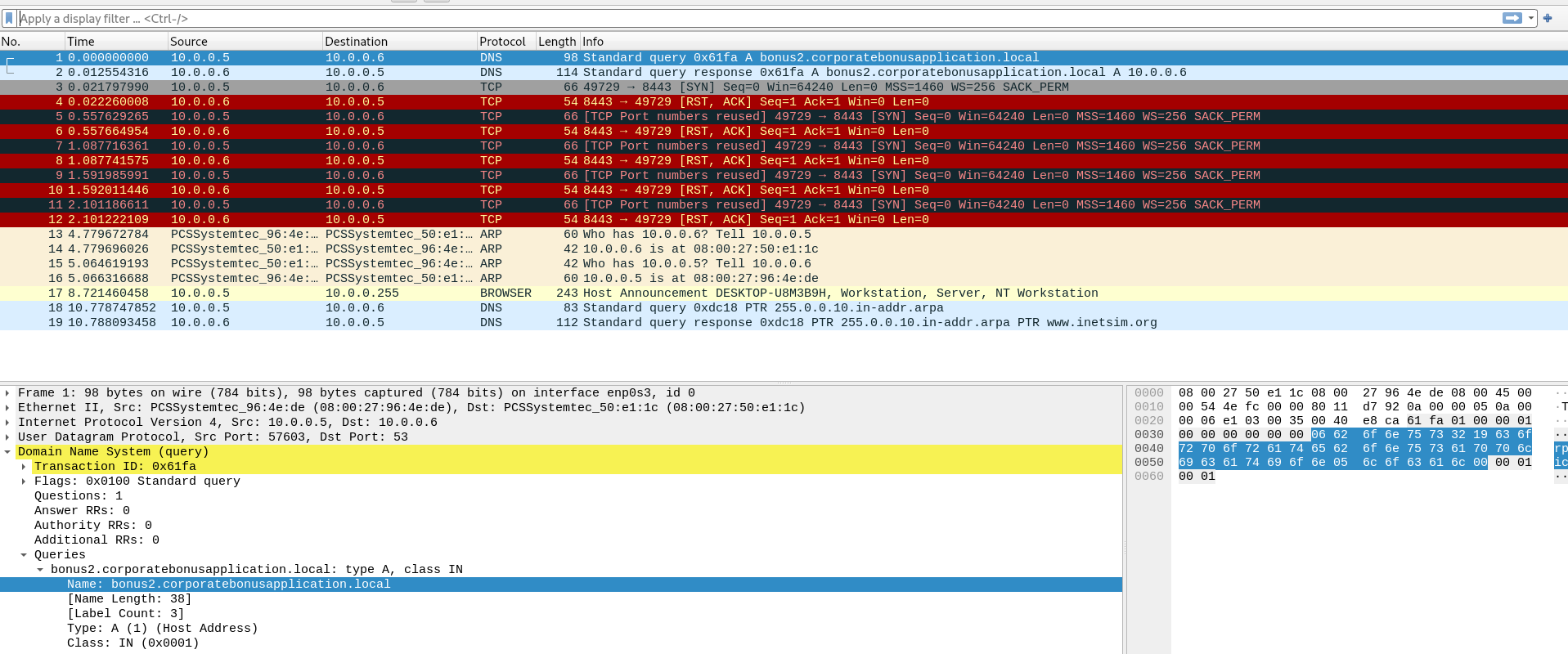This screenshot has width=1568, height=654.
Task: Expand the User Datagram Protocol section
Action: coord(7,437)
